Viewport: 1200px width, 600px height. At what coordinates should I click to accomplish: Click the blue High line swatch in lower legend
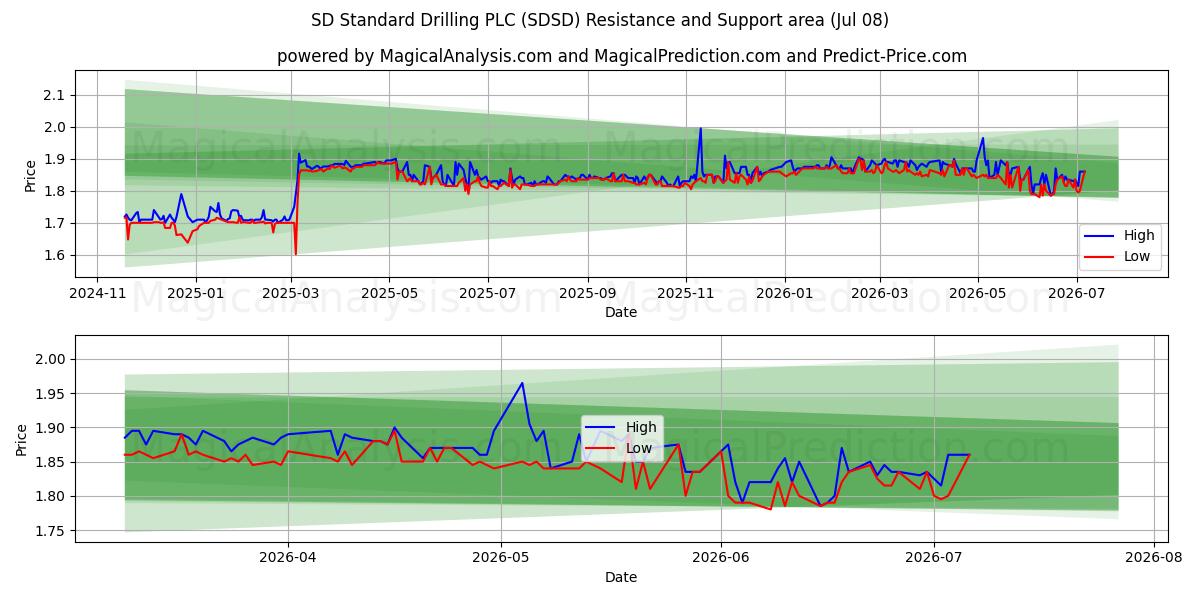[603, 429]
